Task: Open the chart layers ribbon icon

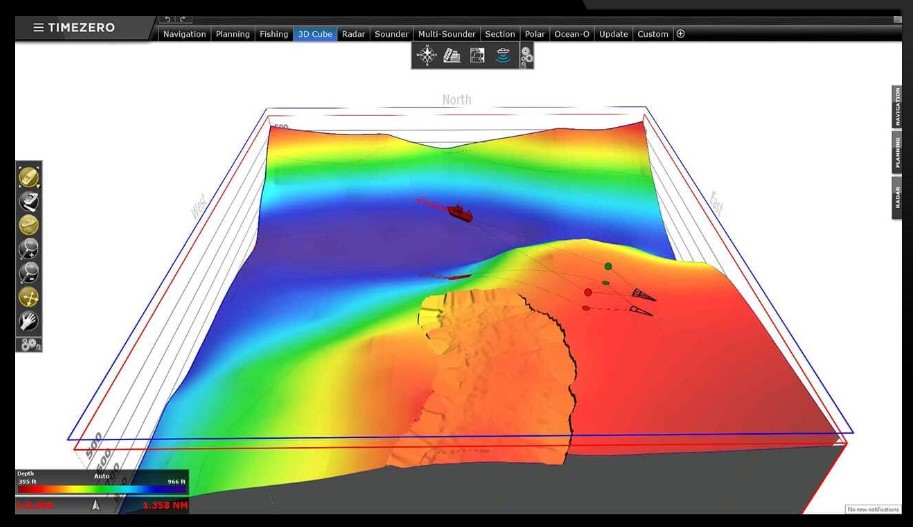Action: click(452, 56)
